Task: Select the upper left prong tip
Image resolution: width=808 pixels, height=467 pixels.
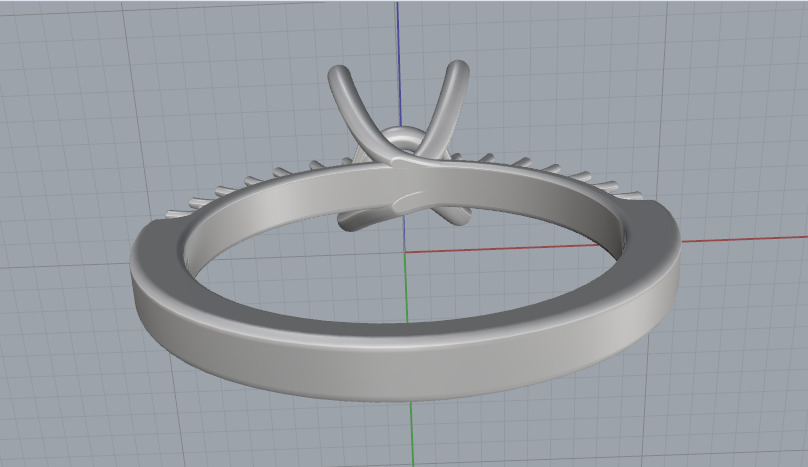Action: 340,75
